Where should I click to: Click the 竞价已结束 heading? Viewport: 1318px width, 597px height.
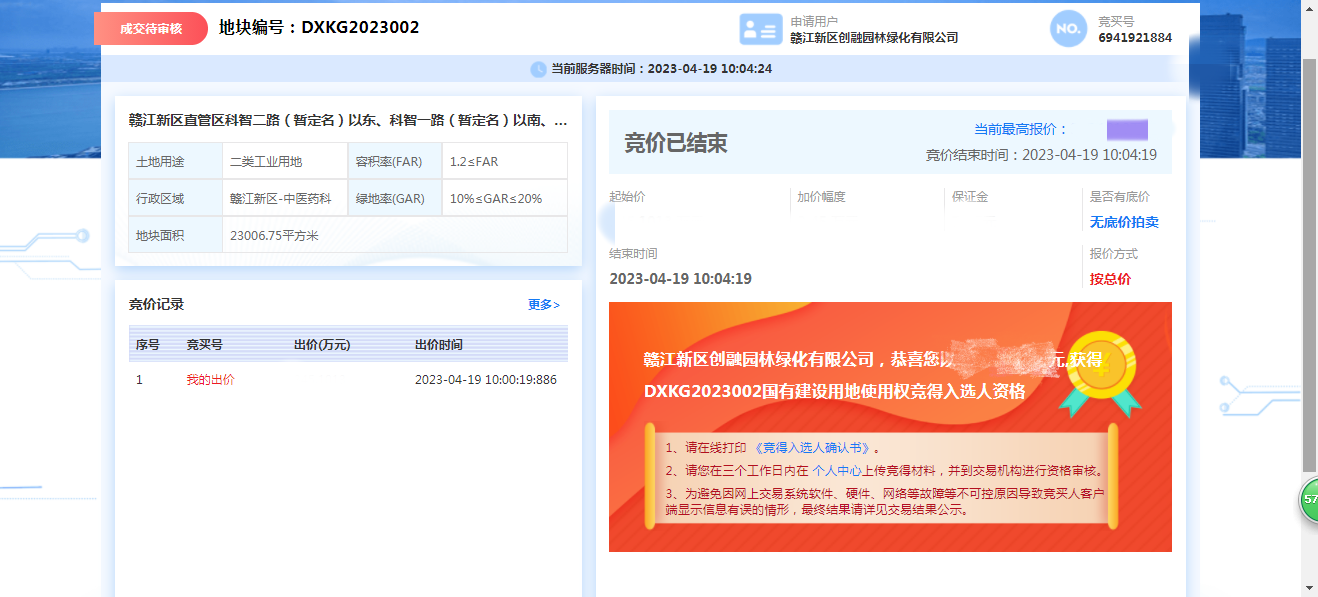pyautogui.click(x=676, y=143)
